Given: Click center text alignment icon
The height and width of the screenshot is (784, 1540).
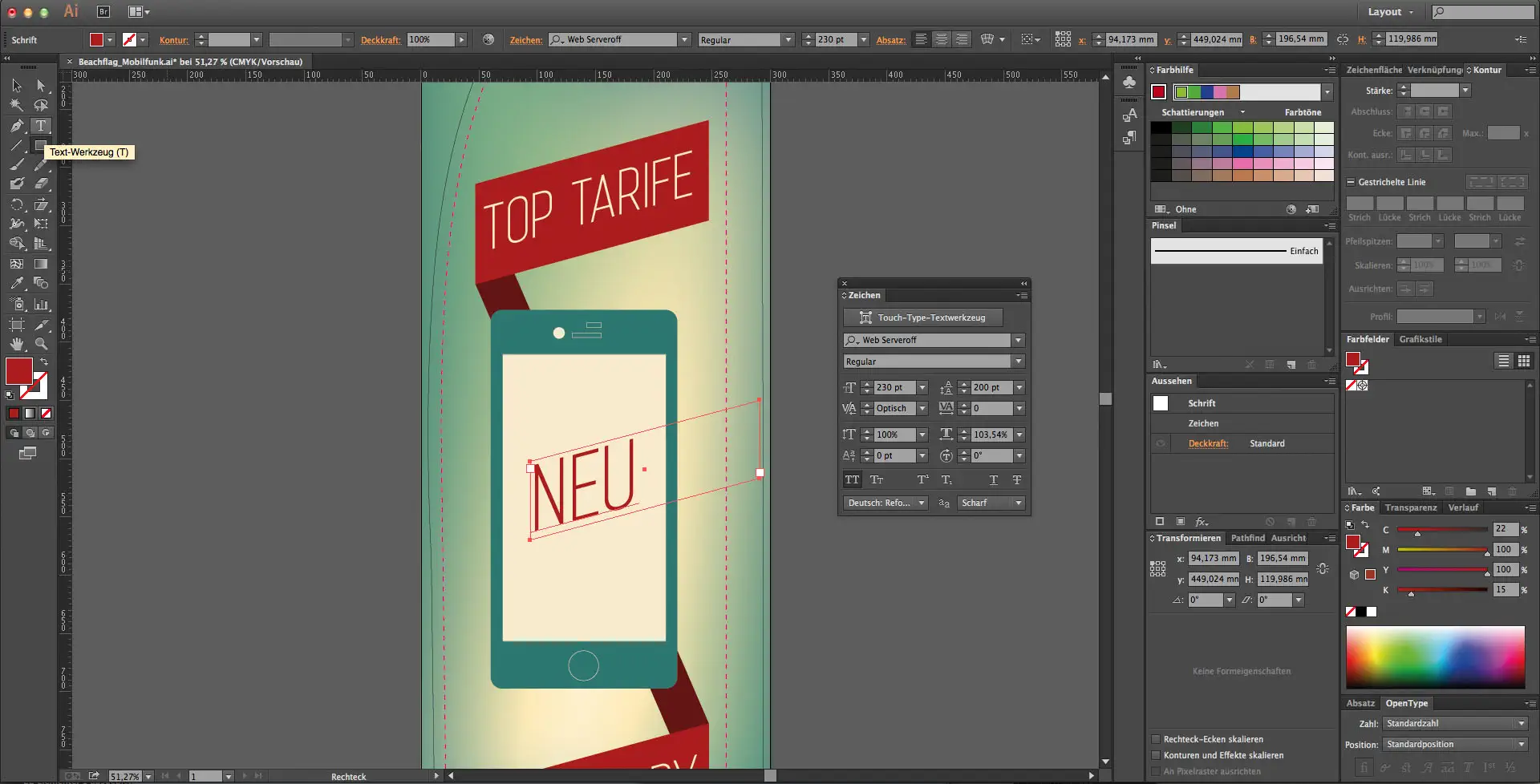Looking at the screenshot, I should click(942, 39).
